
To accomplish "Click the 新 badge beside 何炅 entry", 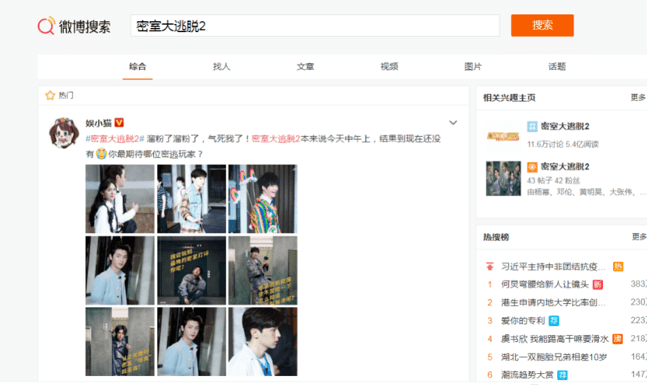I will pos(597,284).
